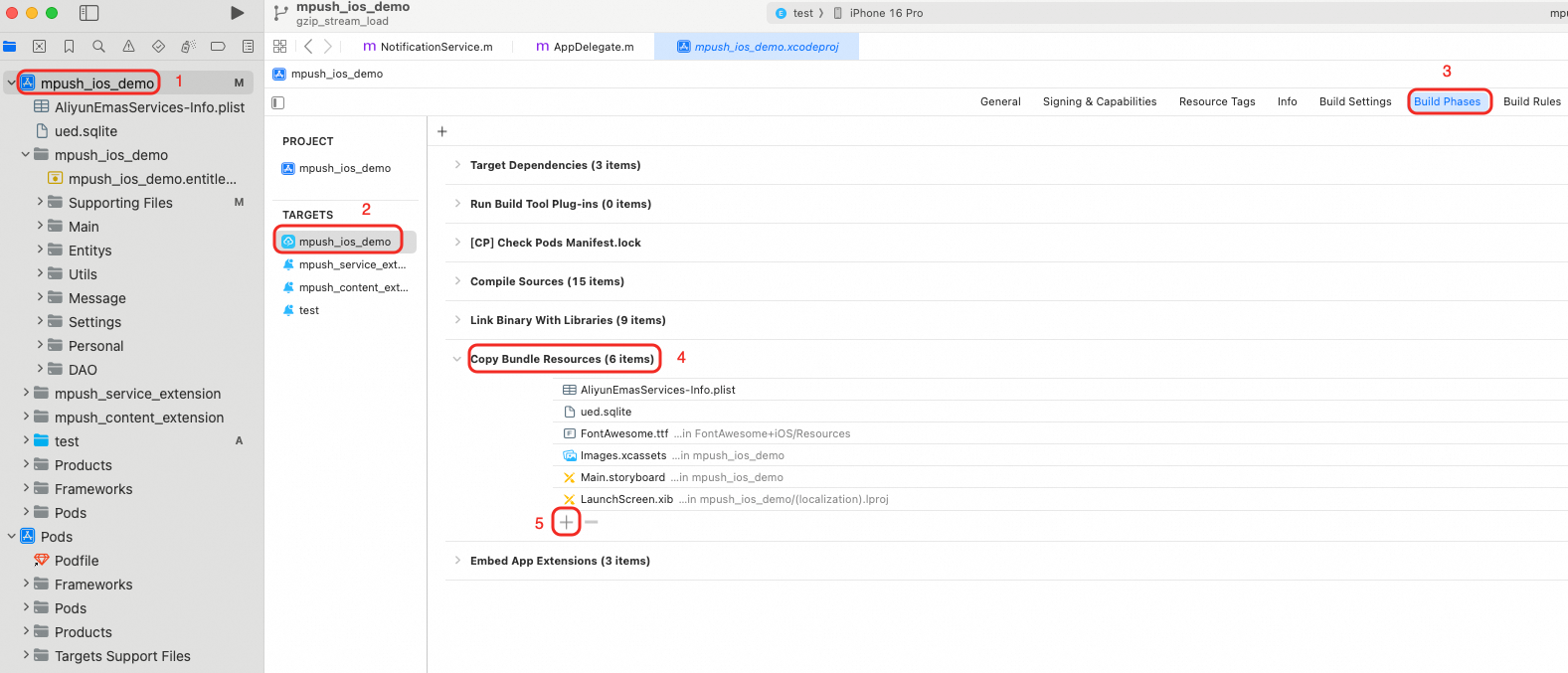Screen dimensions: 1568x673
Task: Select ued.sqlite in project navigator
Action: [86, 130]
